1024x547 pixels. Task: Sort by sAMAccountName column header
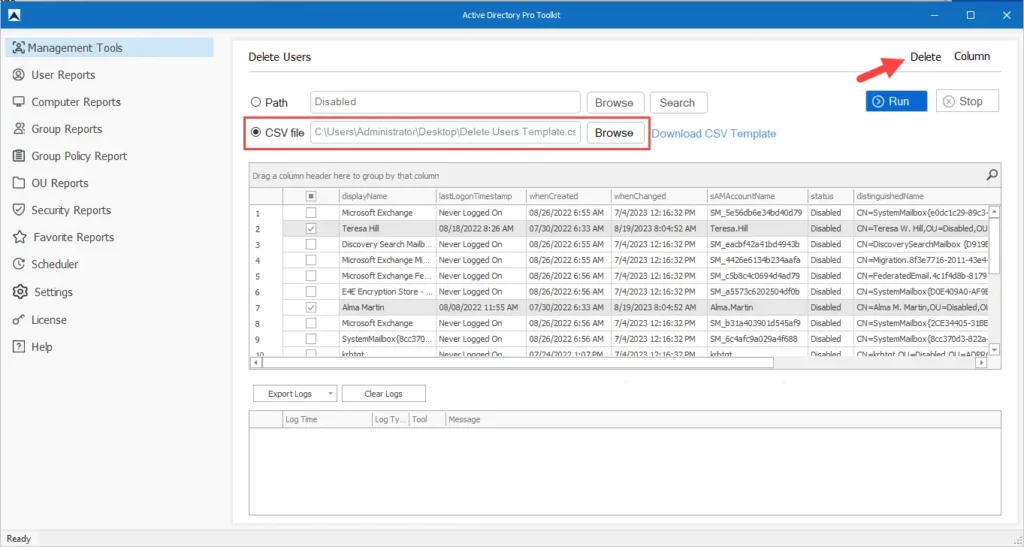(758, 196)
